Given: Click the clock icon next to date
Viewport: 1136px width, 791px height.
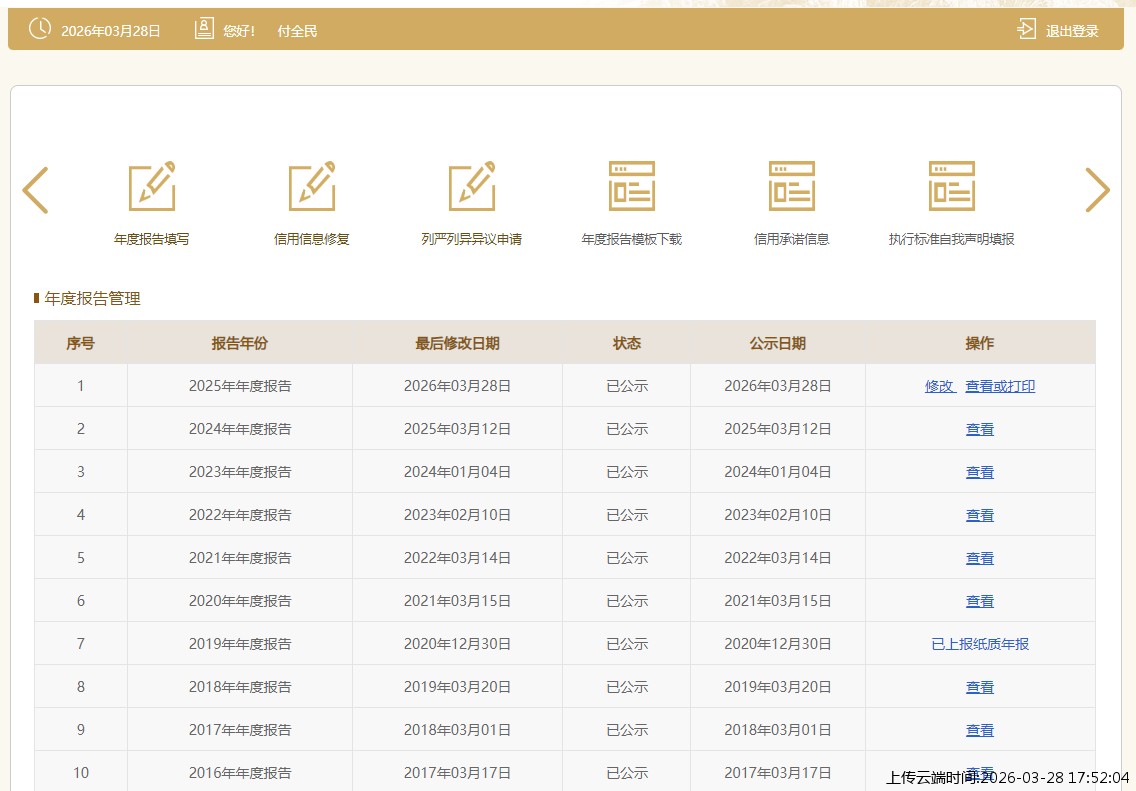Looking at the screenshot, I should pyautogui.click(x=40, y=30).
